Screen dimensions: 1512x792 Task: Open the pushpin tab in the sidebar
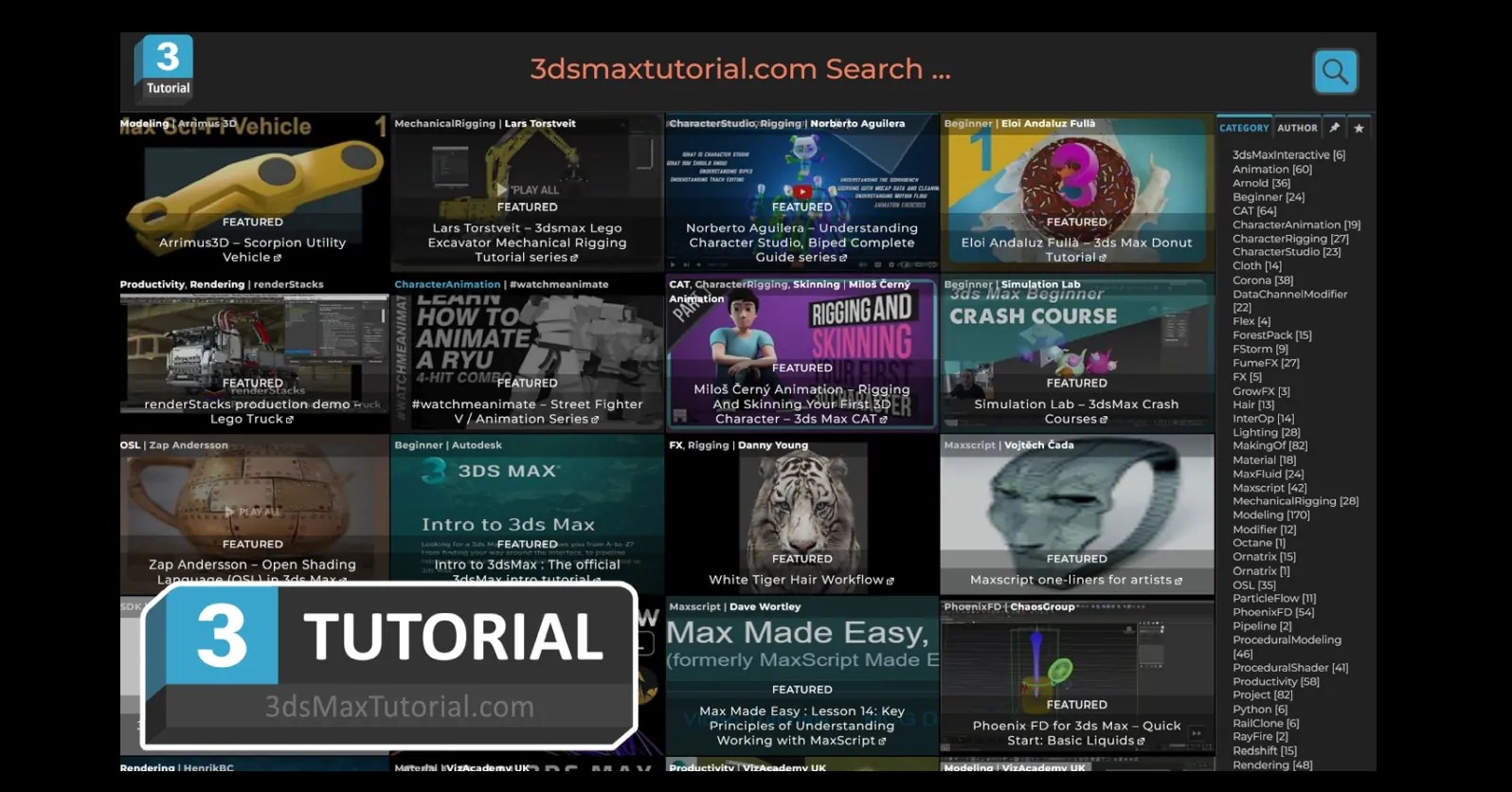[1334, 127]
